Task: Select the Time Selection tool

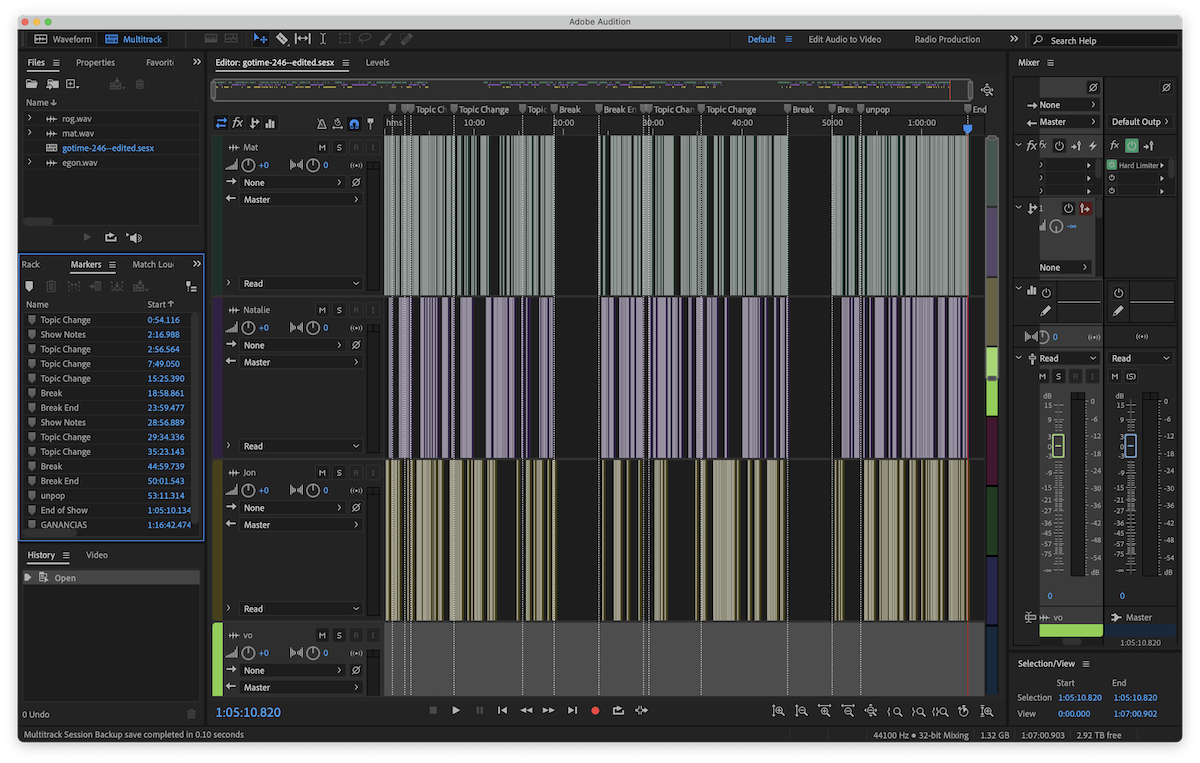Action: (x=323, y=39)
